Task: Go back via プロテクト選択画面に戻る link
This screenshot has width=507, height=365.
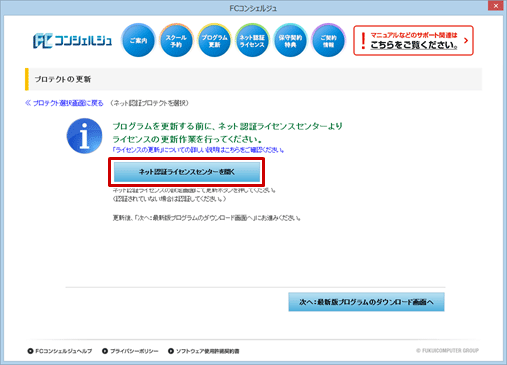Action: tap(64, 103)
